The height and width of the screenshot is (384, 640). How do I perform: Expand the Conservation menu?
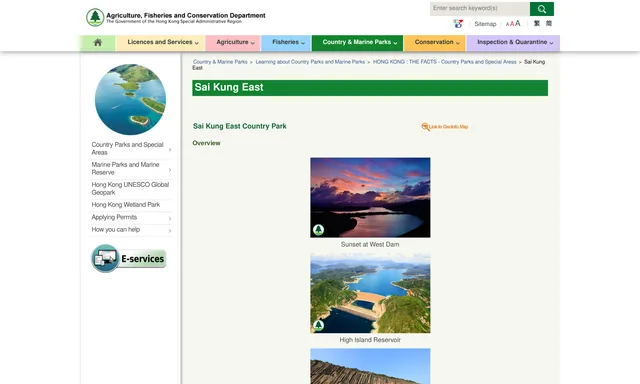tap(435, 42)
